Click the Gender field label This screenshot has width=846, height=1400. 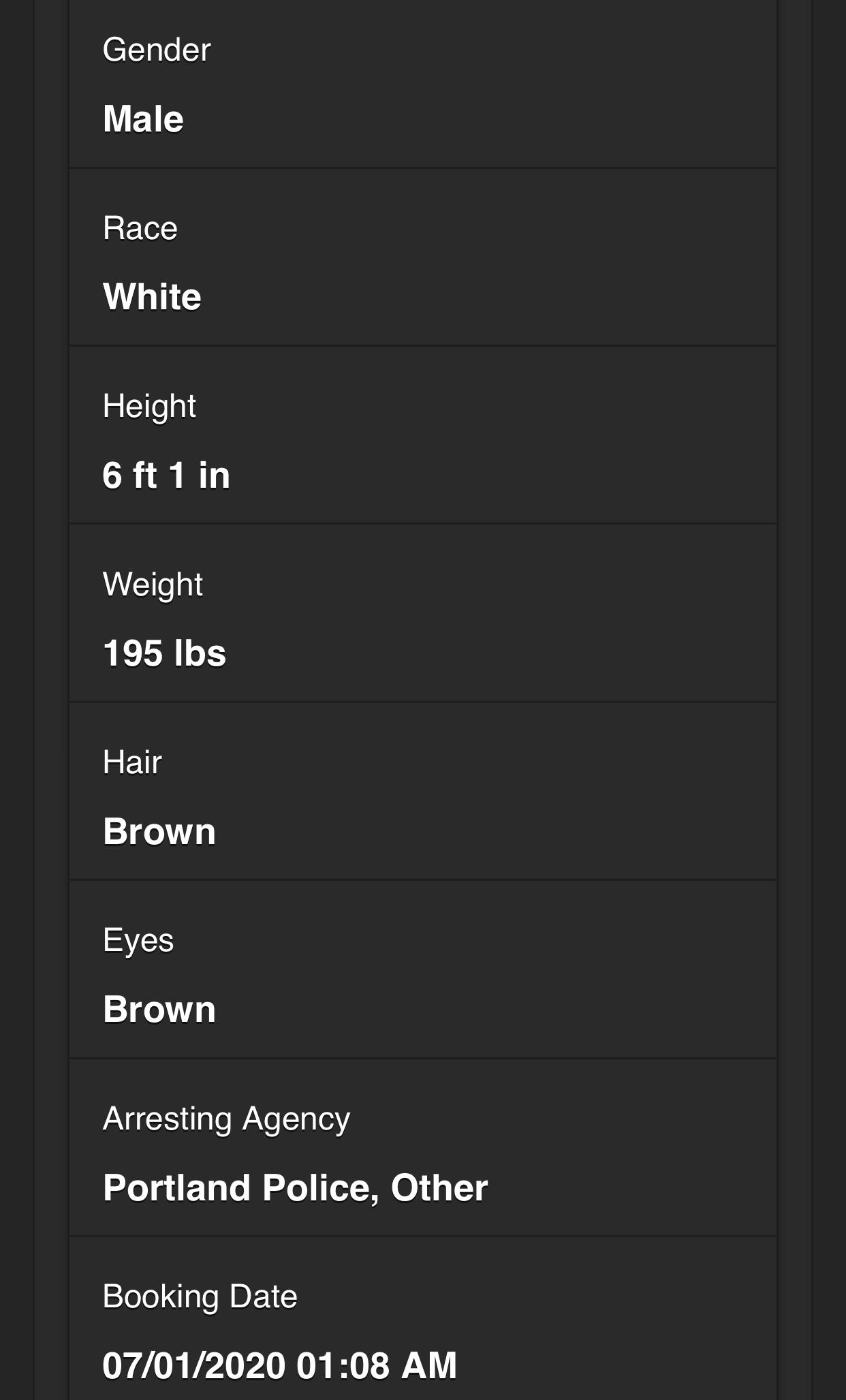(157, 50)
